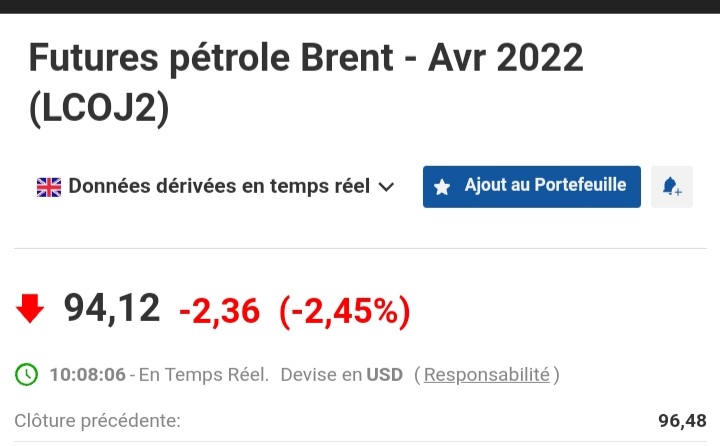Expand the chevron next to Données dérivées
Image resolution: width=720 pixels, height=446 pixels.
(x=387, y=187)
